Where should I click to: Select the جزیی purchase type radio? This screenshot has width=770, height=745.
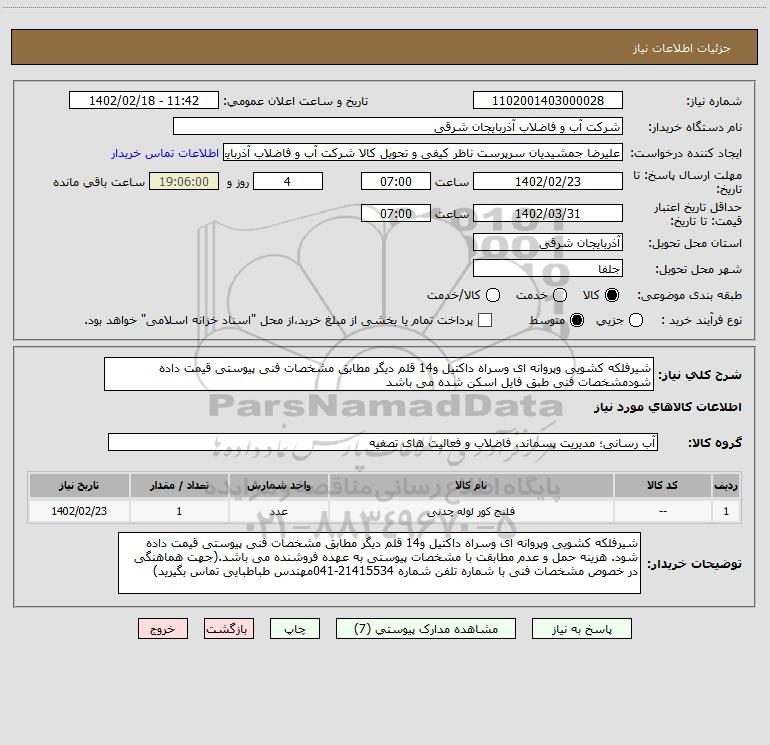tap(635, 320)
